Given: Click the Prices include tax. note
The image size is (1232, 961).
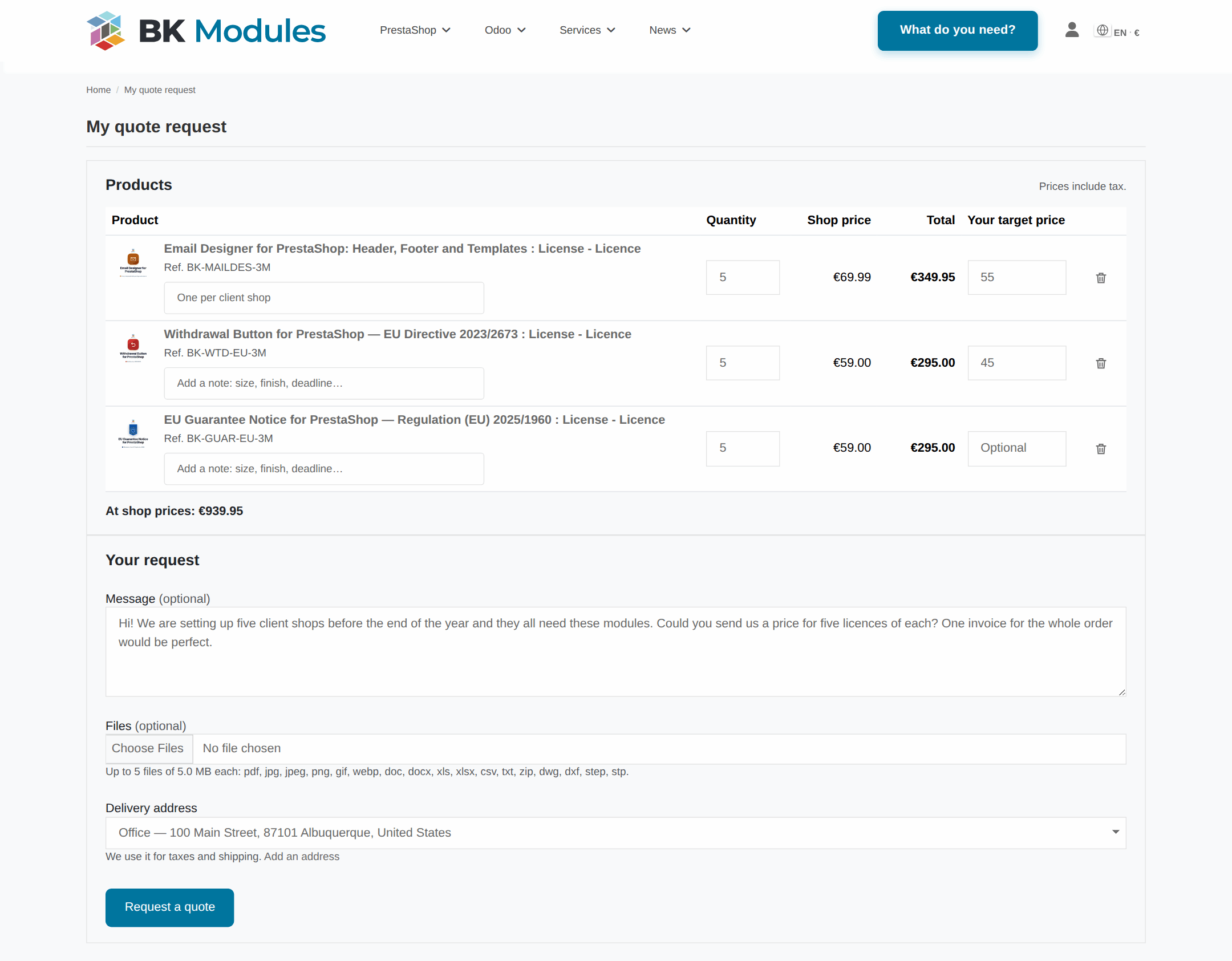Looking at the screenshot, I should [x=1082, y=186].
